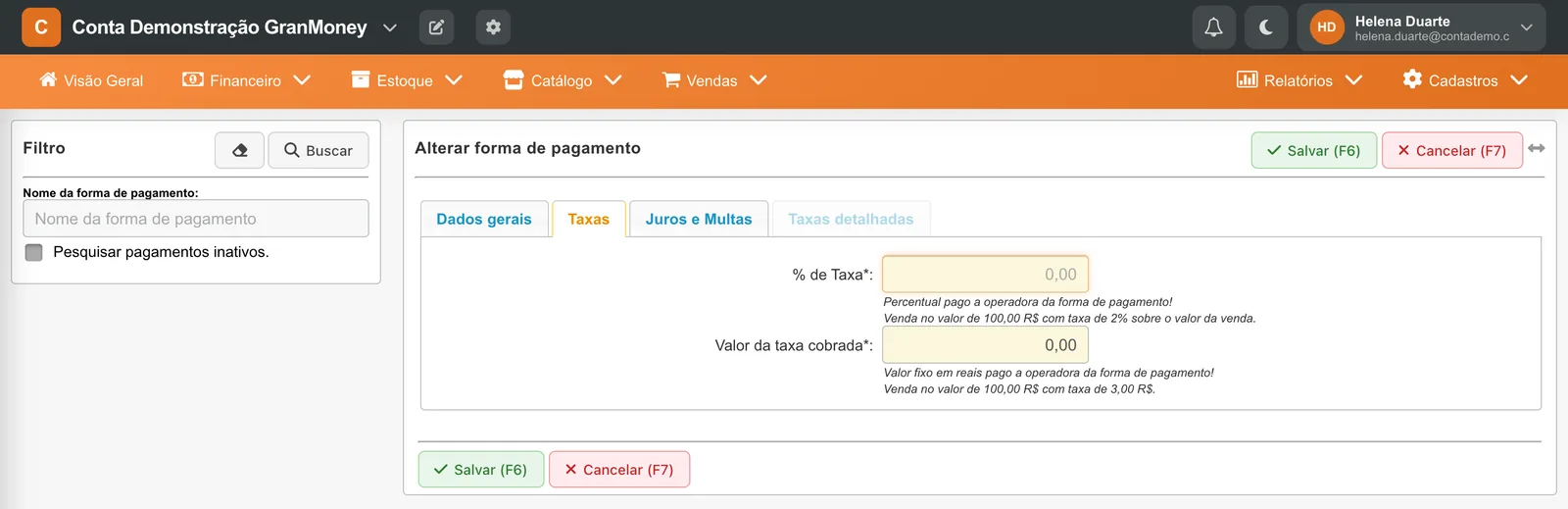
Task: Click account name Conta Demonstração GranMoney
Action: pos(220,27)
